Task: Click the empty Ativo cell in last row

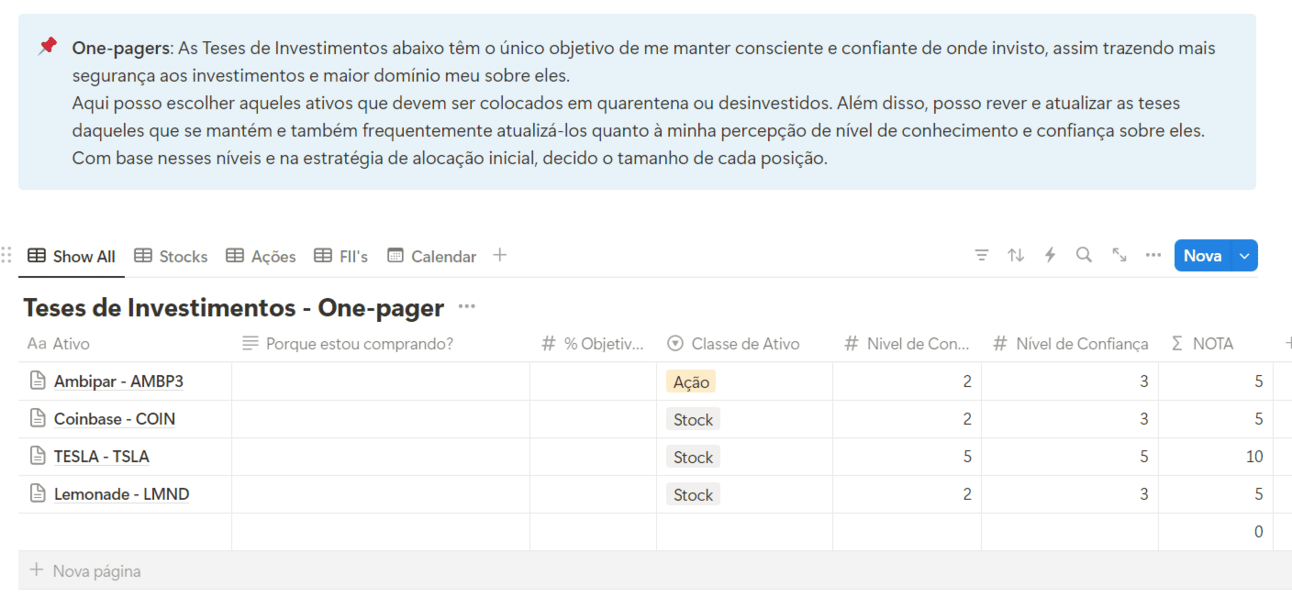Action: point(125,532)
